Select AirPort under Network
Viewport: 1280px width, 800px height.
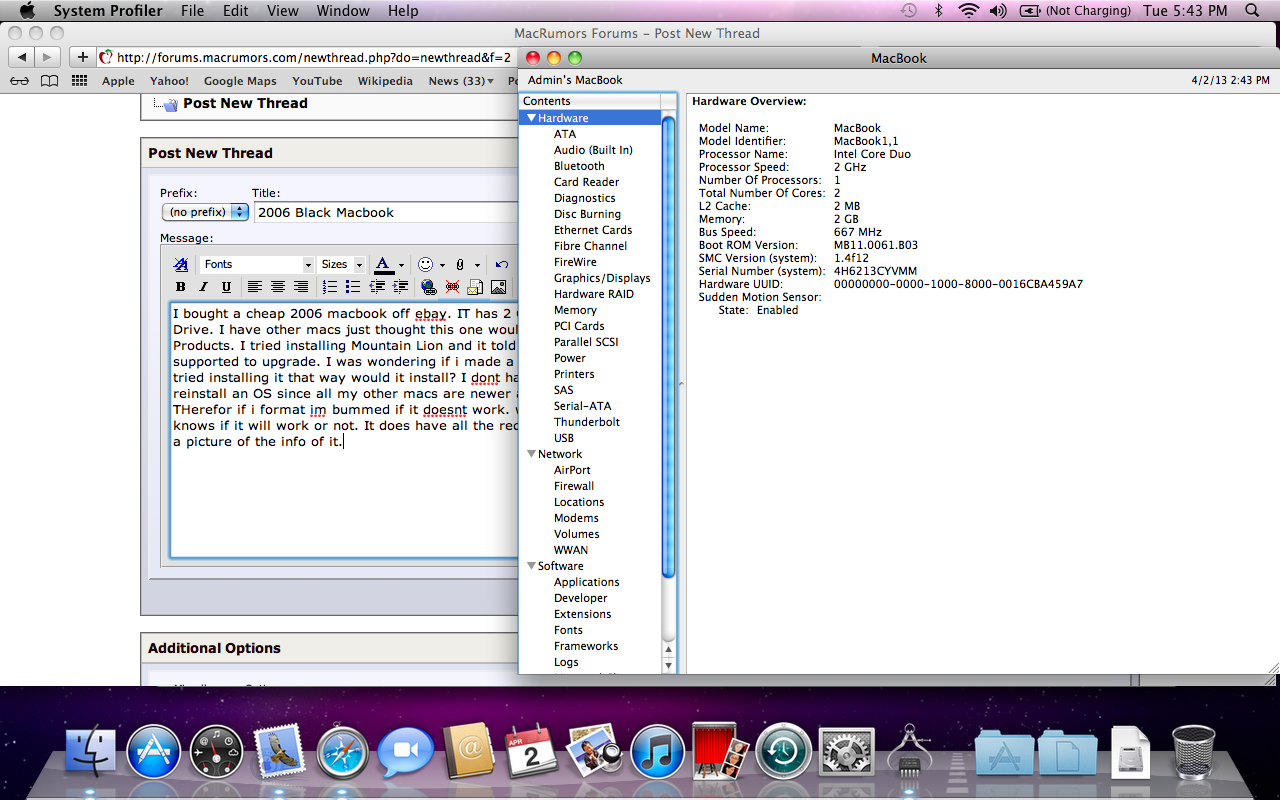(x=572, y=470)
